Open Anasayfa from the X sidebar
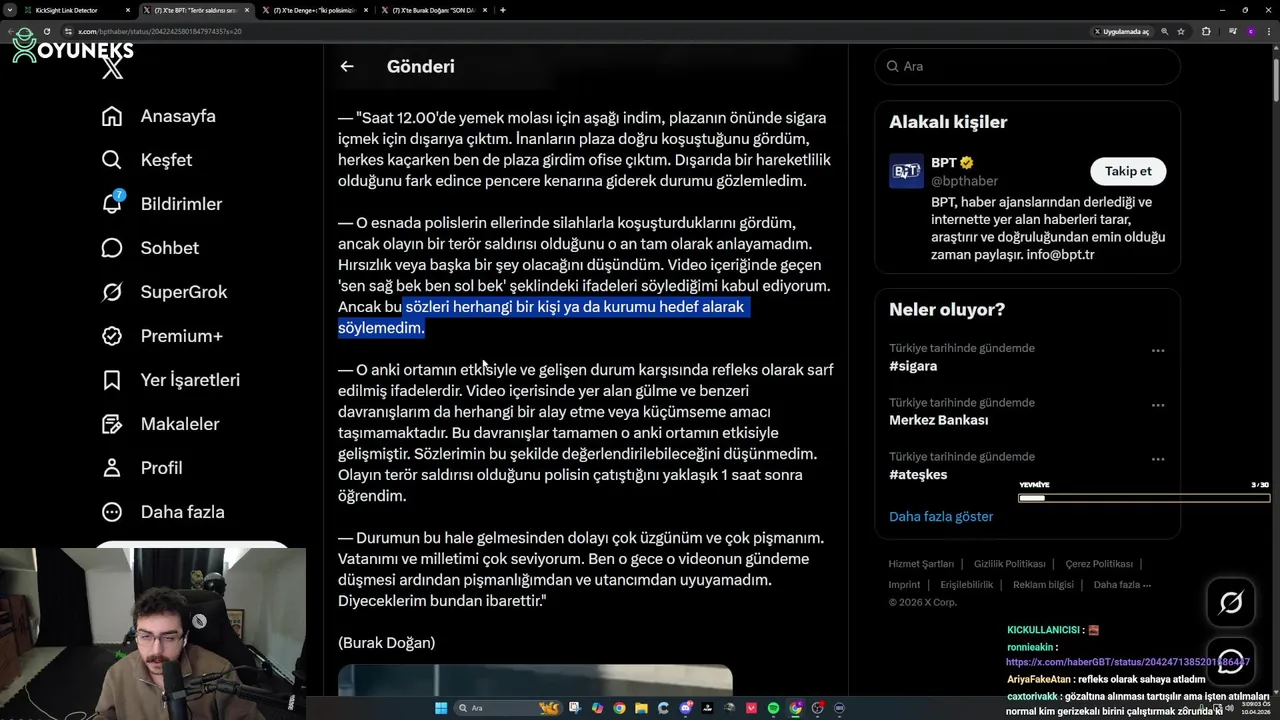Viewport: 1280px width, 720px height. pos(159,116)
